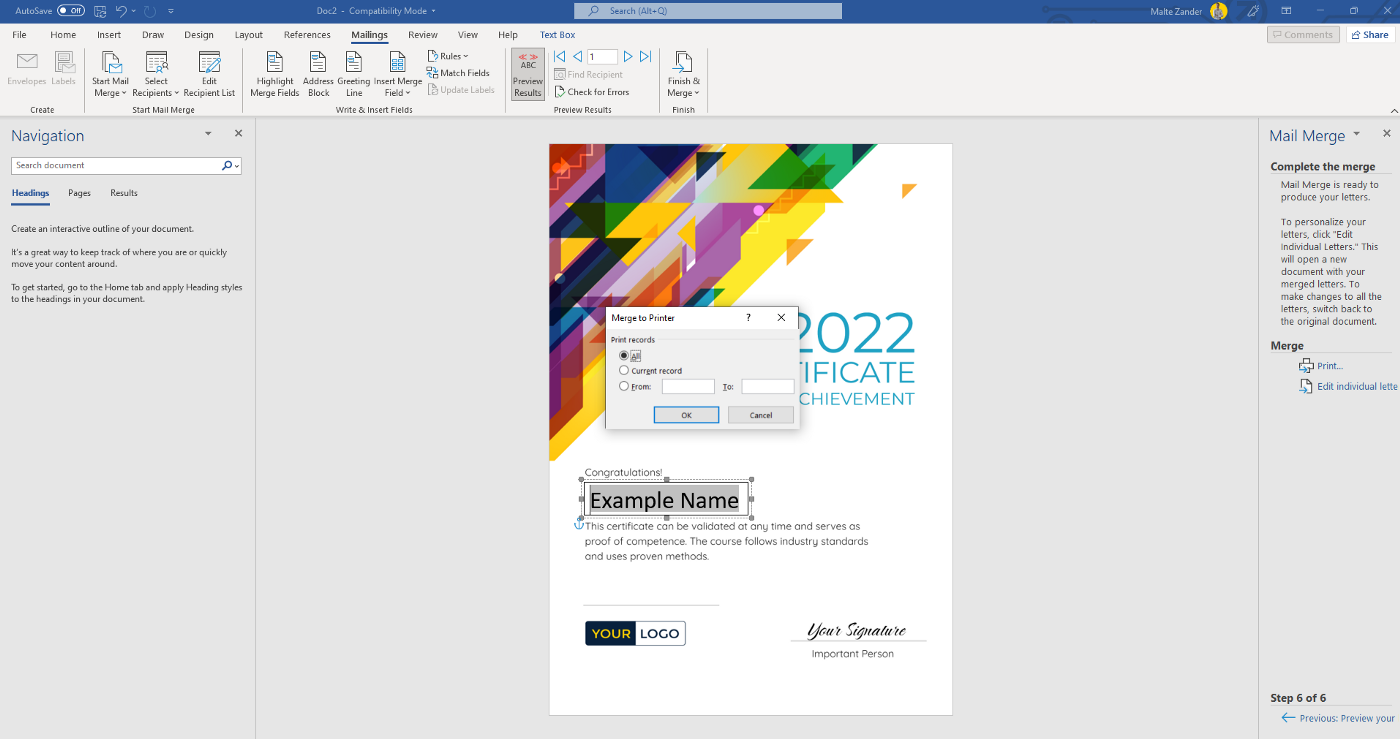
Task: Select the All print records option
Action: pos(623,355)
